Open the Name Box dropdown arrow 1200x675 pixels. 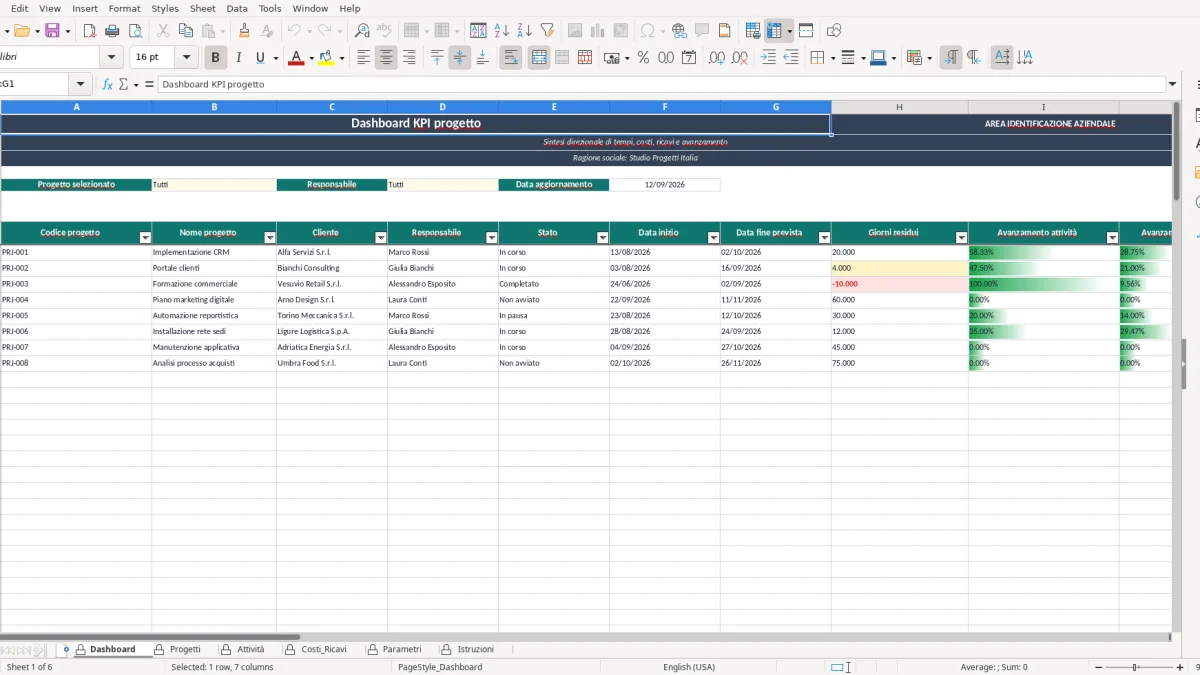click(80, 85)
